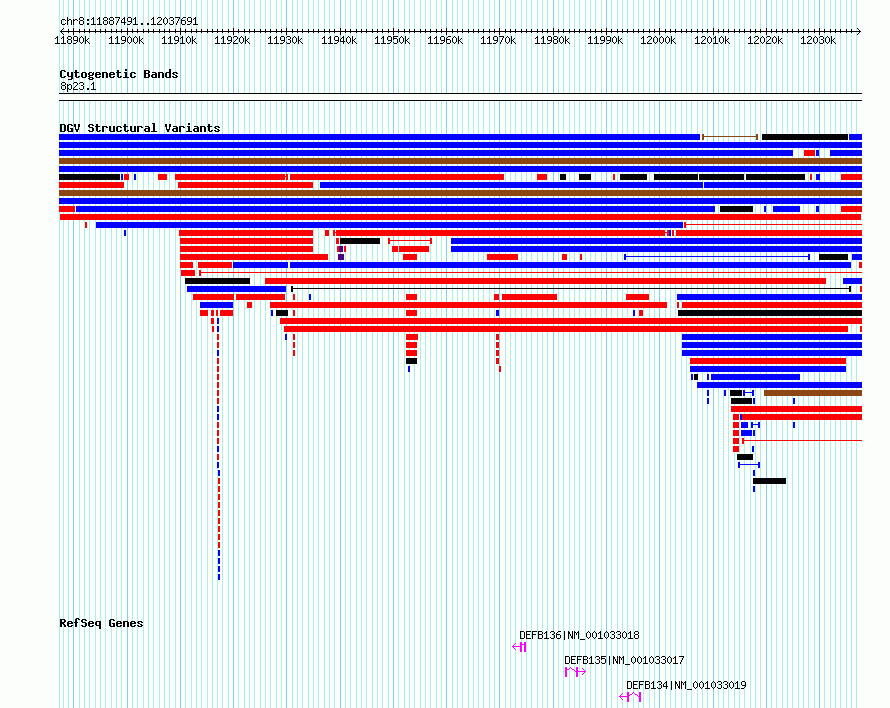The width and height of the screenshot is (890, 708).
Task: Select the 11910k position on the ruler
Action: (x=179, y=40)
